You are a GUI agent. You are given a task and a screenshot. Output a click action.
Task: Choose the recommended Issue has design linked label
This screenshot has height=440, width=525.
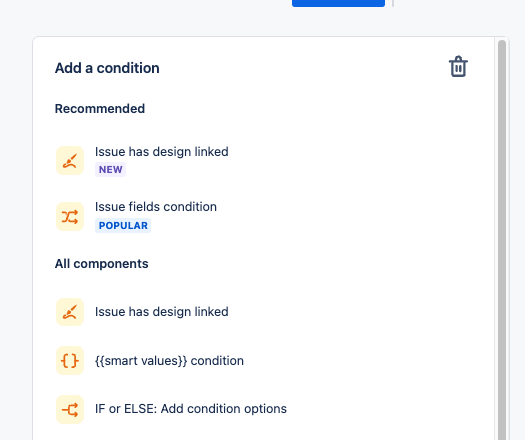pos(162,152)
